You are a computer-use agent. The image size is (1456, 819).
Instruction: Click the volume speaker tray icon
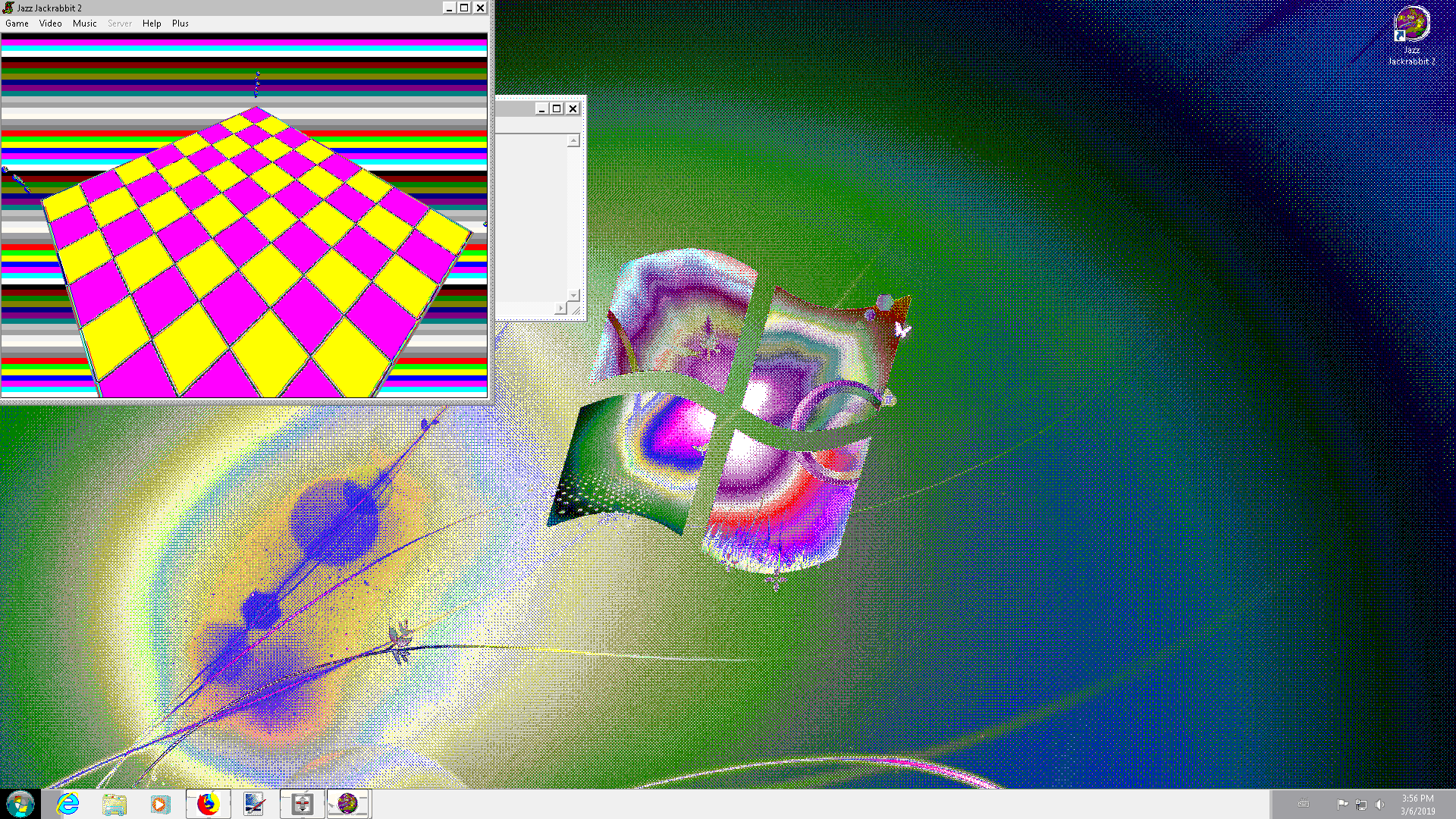pos(1379,805)
